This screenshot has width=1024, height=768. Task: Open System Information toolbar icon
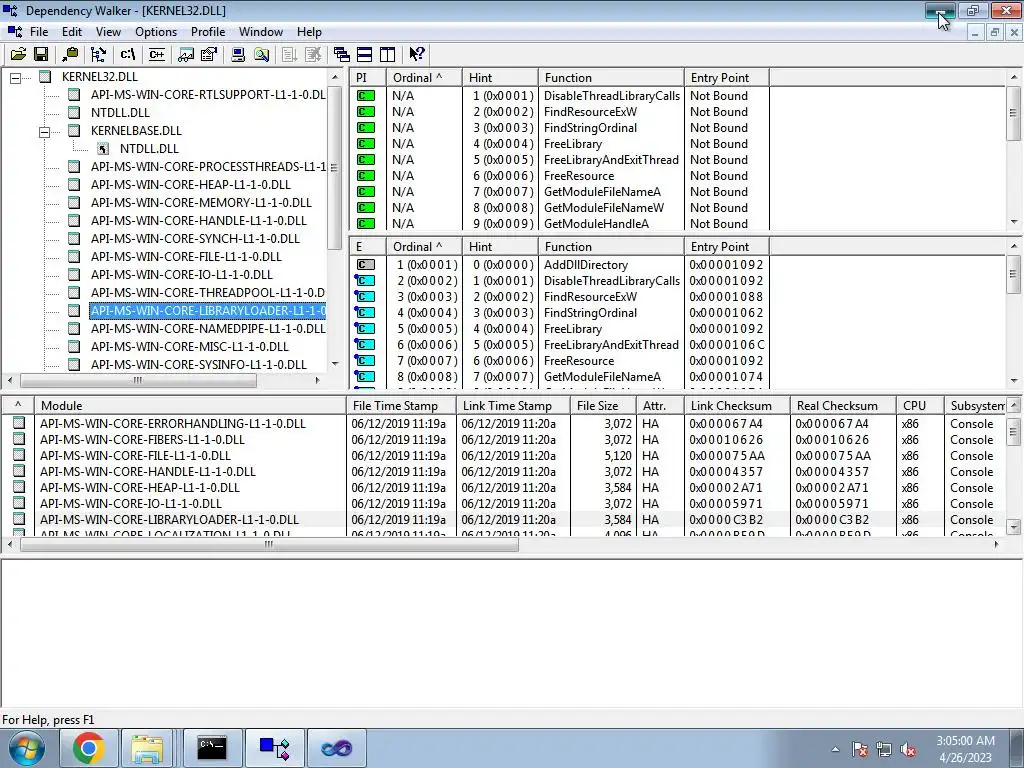click(x=238, y=54)
